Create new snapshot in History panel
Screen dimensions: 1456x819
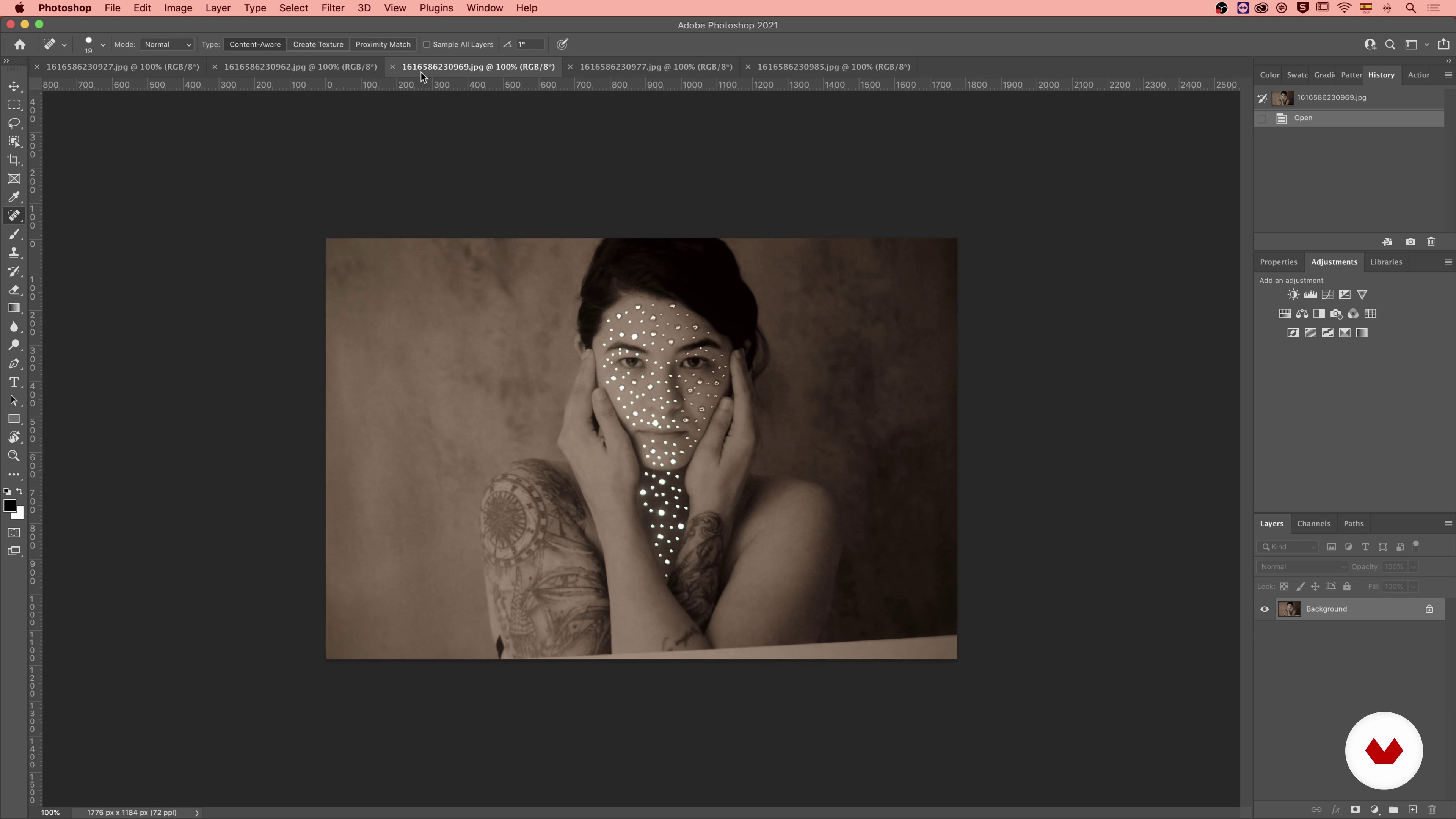point(1410,242)
